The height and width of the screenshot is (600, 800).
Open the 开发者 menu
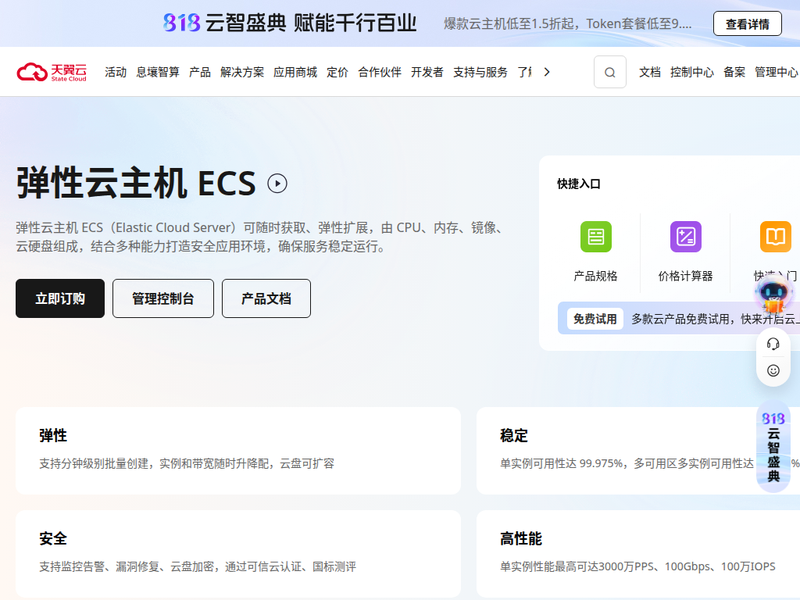427,72
